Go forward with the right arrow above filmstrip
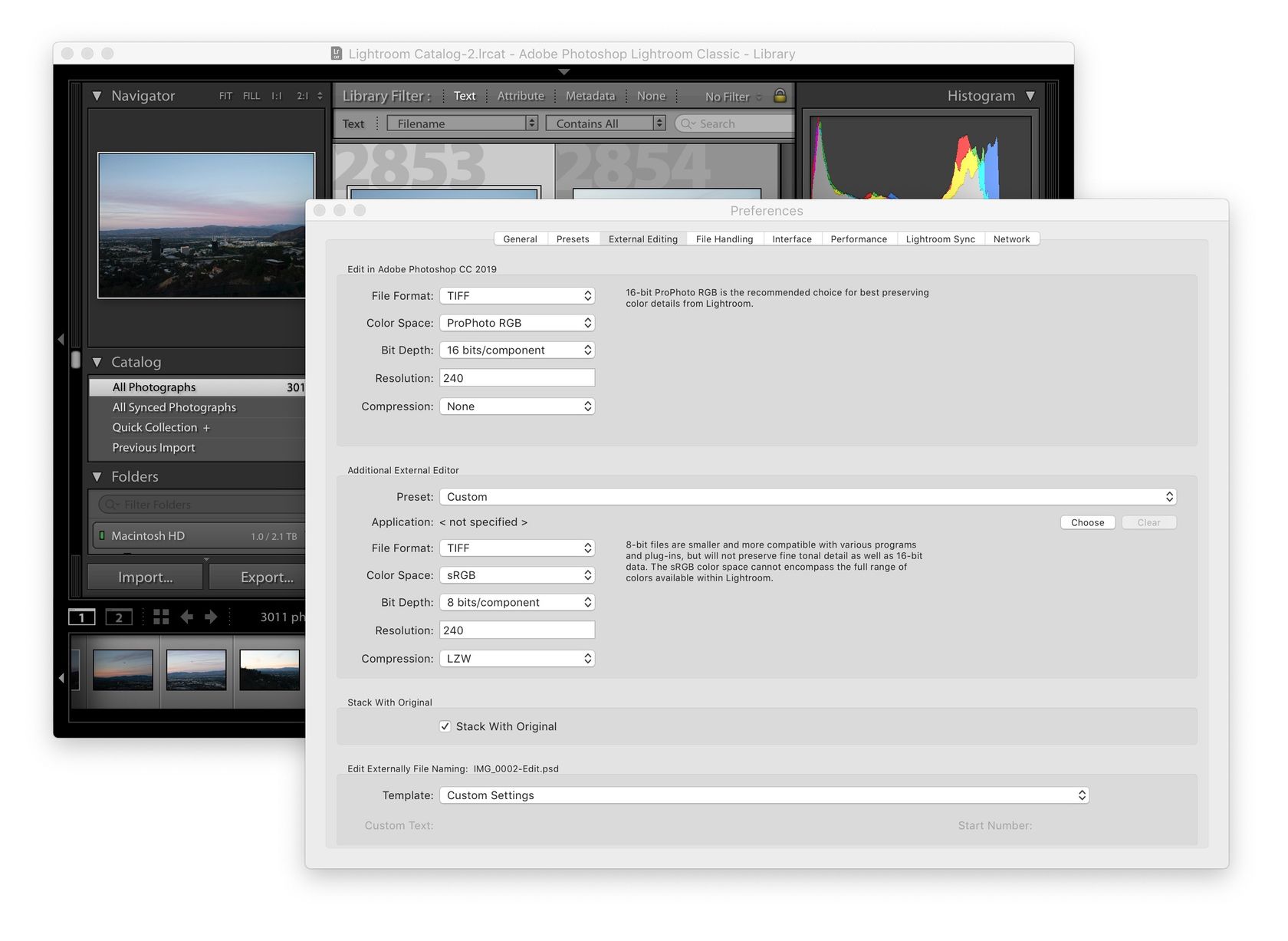The height and width of the screenshot is (941, 1288). tap(211, 617)
